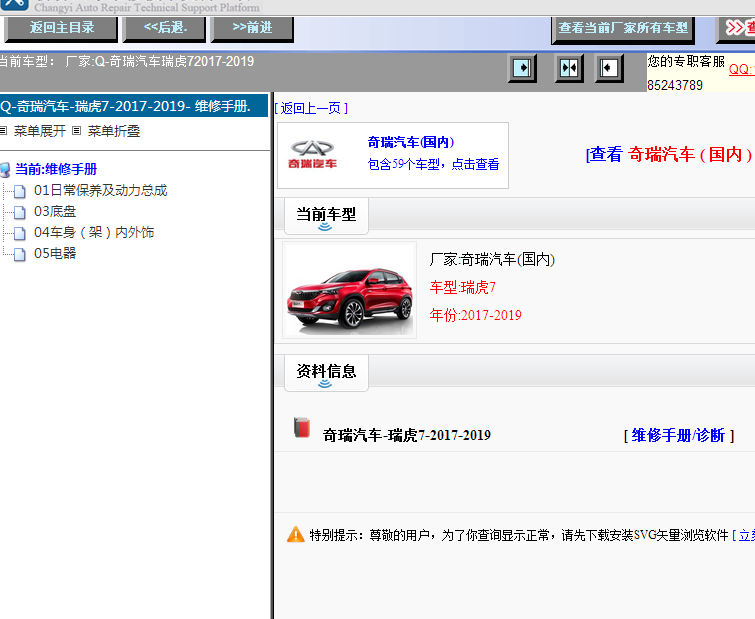This screenshot has width=755, height=619.
Task: Select the 当前车型 tab
Action: tap(326, 216)
